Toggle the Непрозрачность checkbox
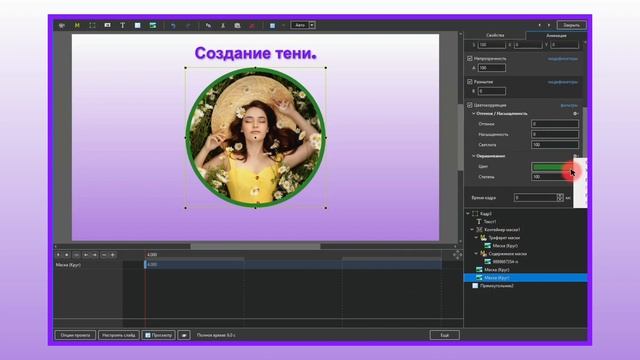Image resolution: width=640 pixels, height=360 pixels. [x=470, y=58]
